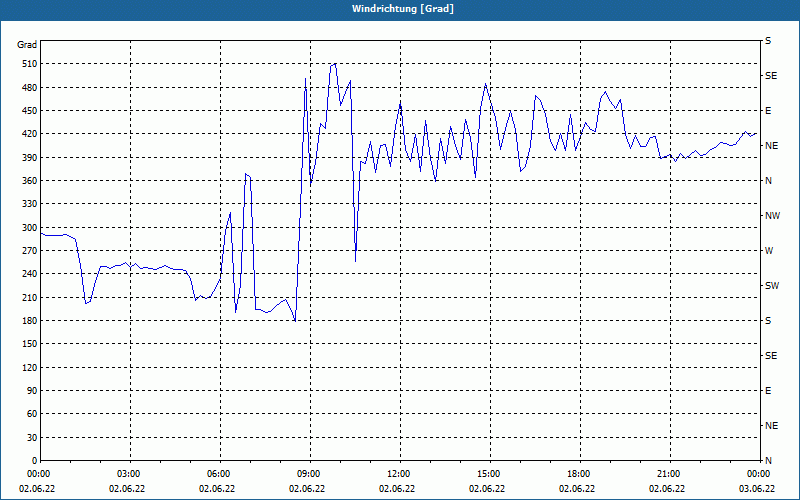Screen dimensions: 800x500
Task: Click the "18:00" time label
Action: pyautogui.click(x=577, y=474)
